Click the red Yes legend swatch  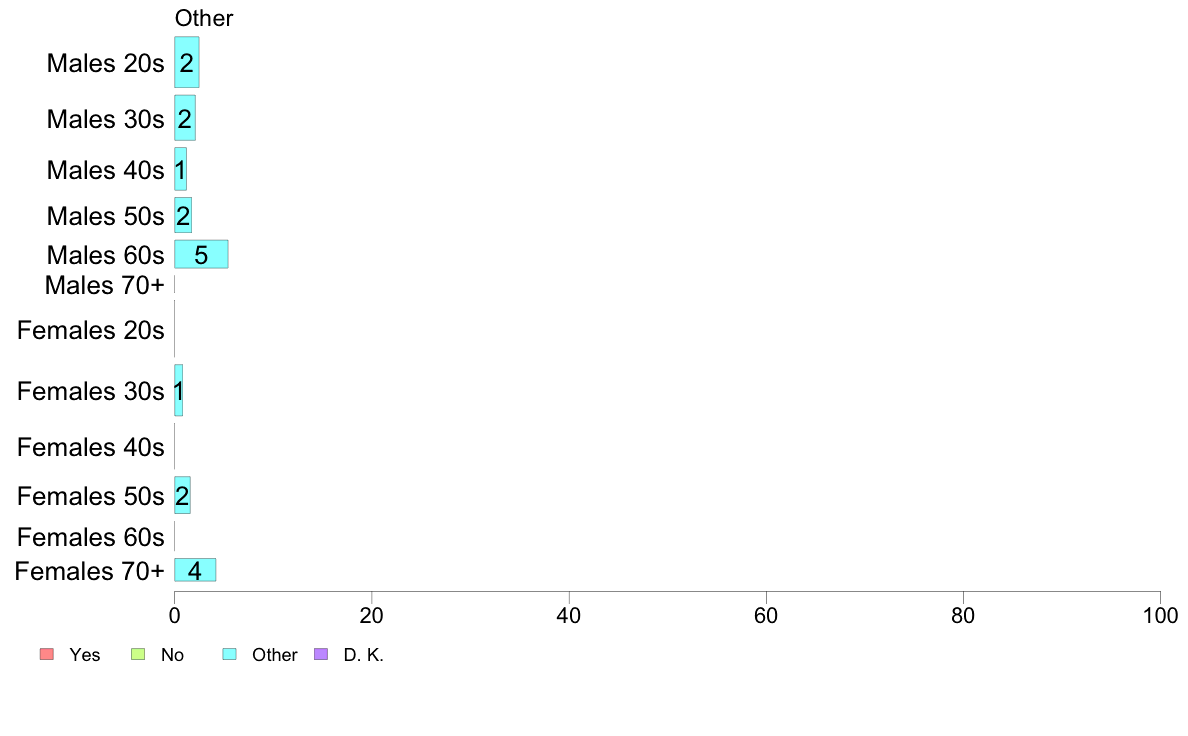pos(47,654)
